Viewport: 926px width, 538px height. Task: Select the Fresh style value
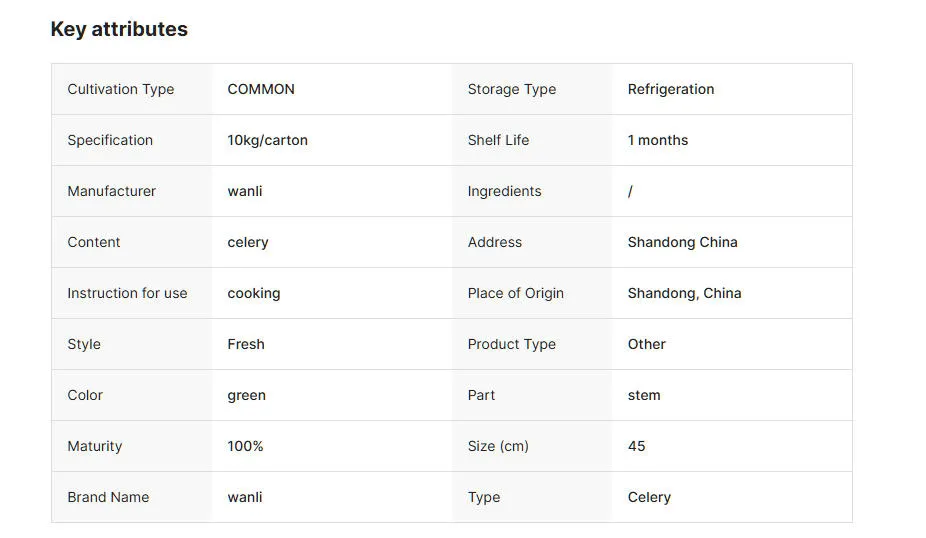245,344
